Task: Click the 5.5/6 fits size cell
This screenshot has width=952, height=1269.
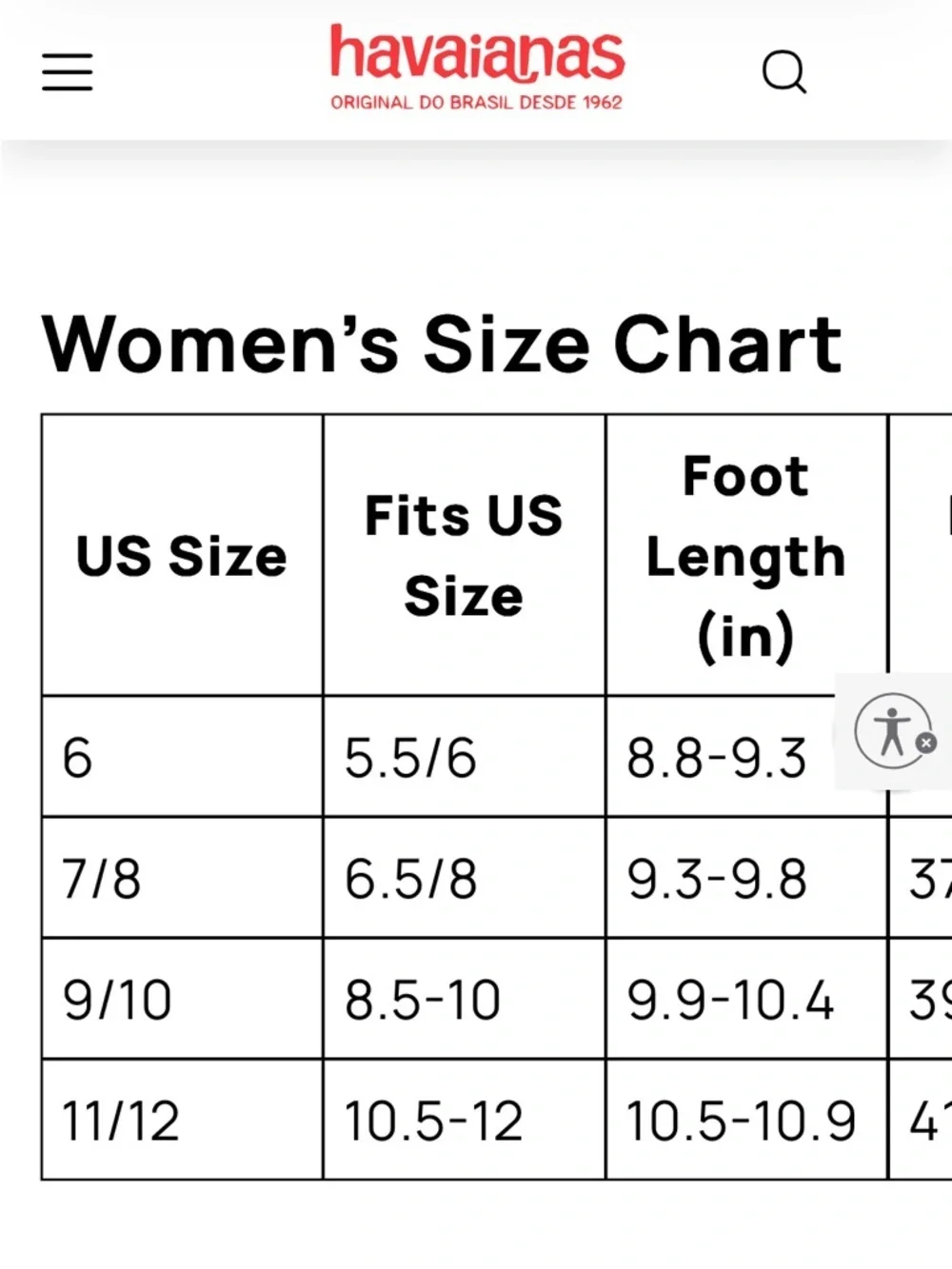Action: click(464, 757)
